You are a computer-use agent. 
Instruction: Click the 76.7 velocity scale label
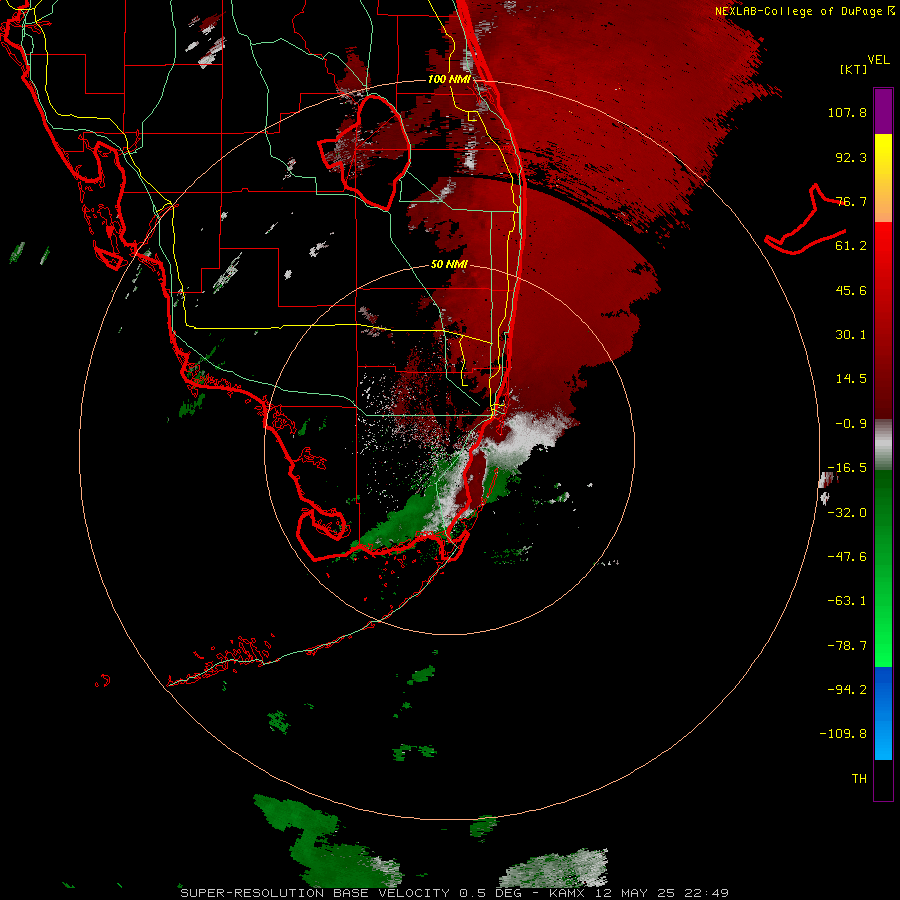(x=851, y=201)
